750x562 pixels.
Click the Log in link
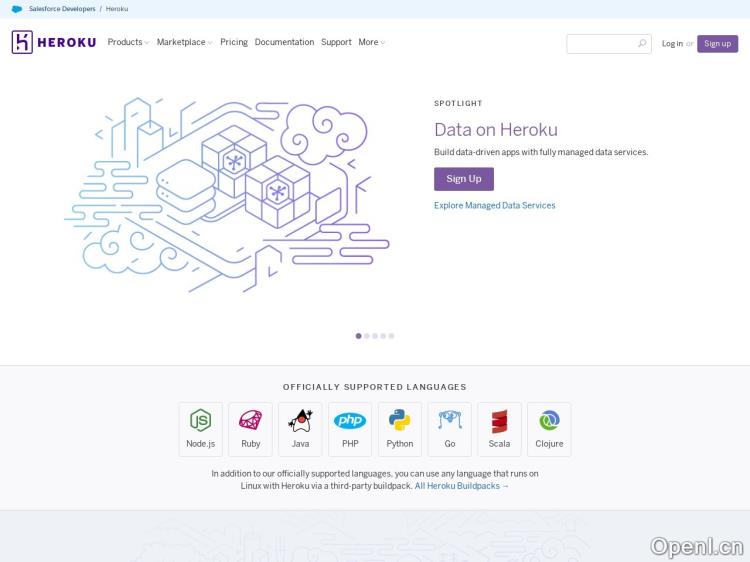pyautogui.click(x=672, y=44)
